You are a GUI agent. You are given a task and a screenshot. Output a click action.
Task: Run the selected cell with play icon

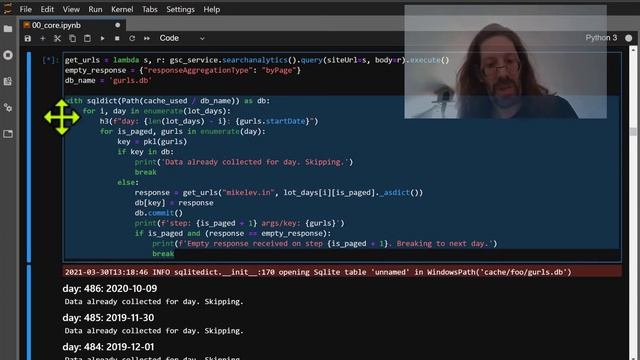(x=102, y=38)
